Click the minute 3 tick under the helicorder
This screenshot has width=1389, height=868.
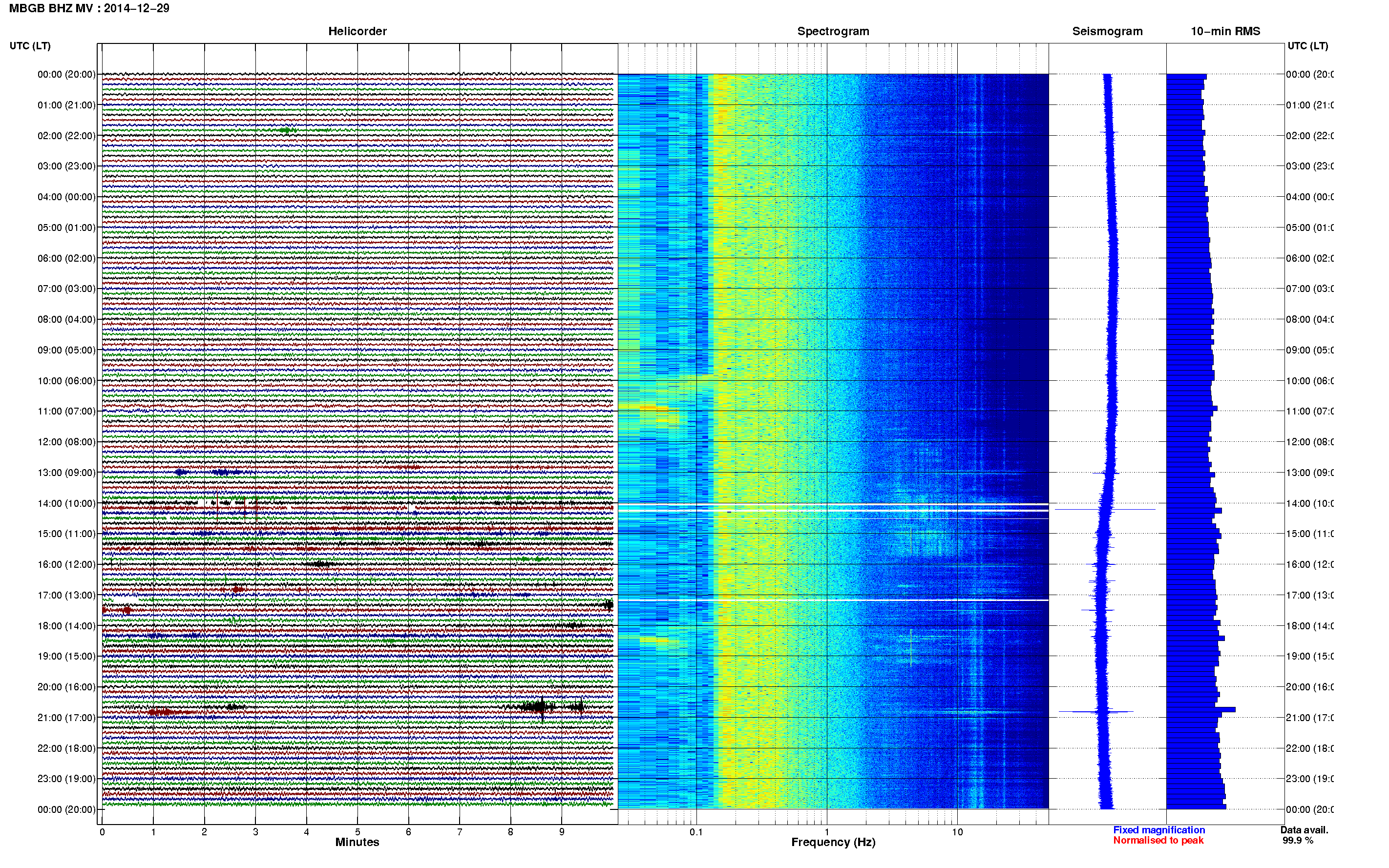[255, 832]
